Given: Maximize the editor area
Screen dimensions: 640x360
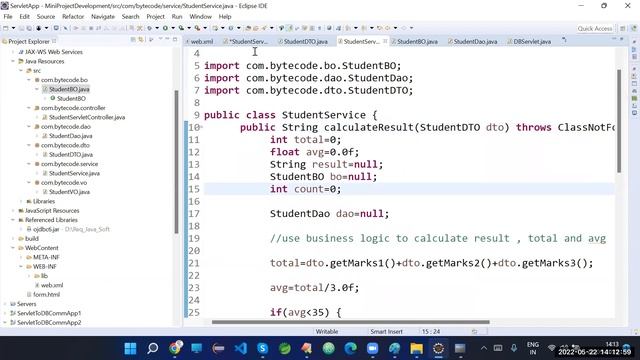Looking at the screenshot, I should click(x=622, y=39).
